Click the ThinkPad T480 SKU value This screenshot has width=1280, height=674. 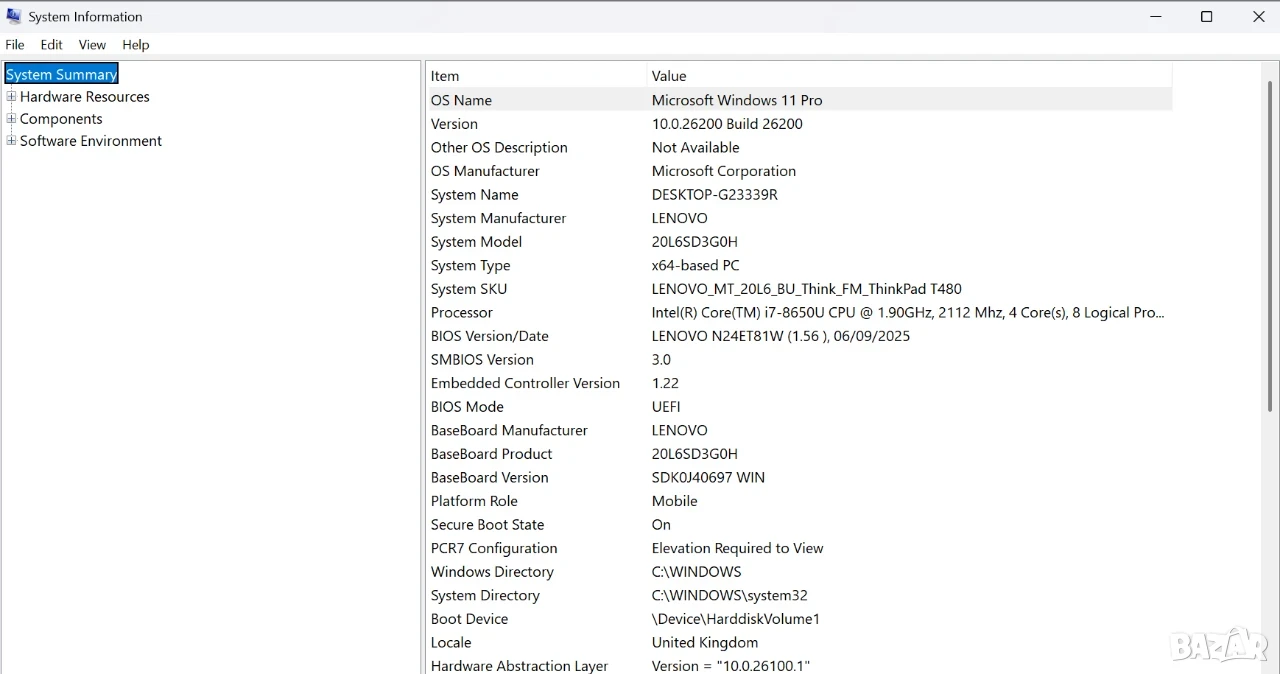(x=807, y=289)
